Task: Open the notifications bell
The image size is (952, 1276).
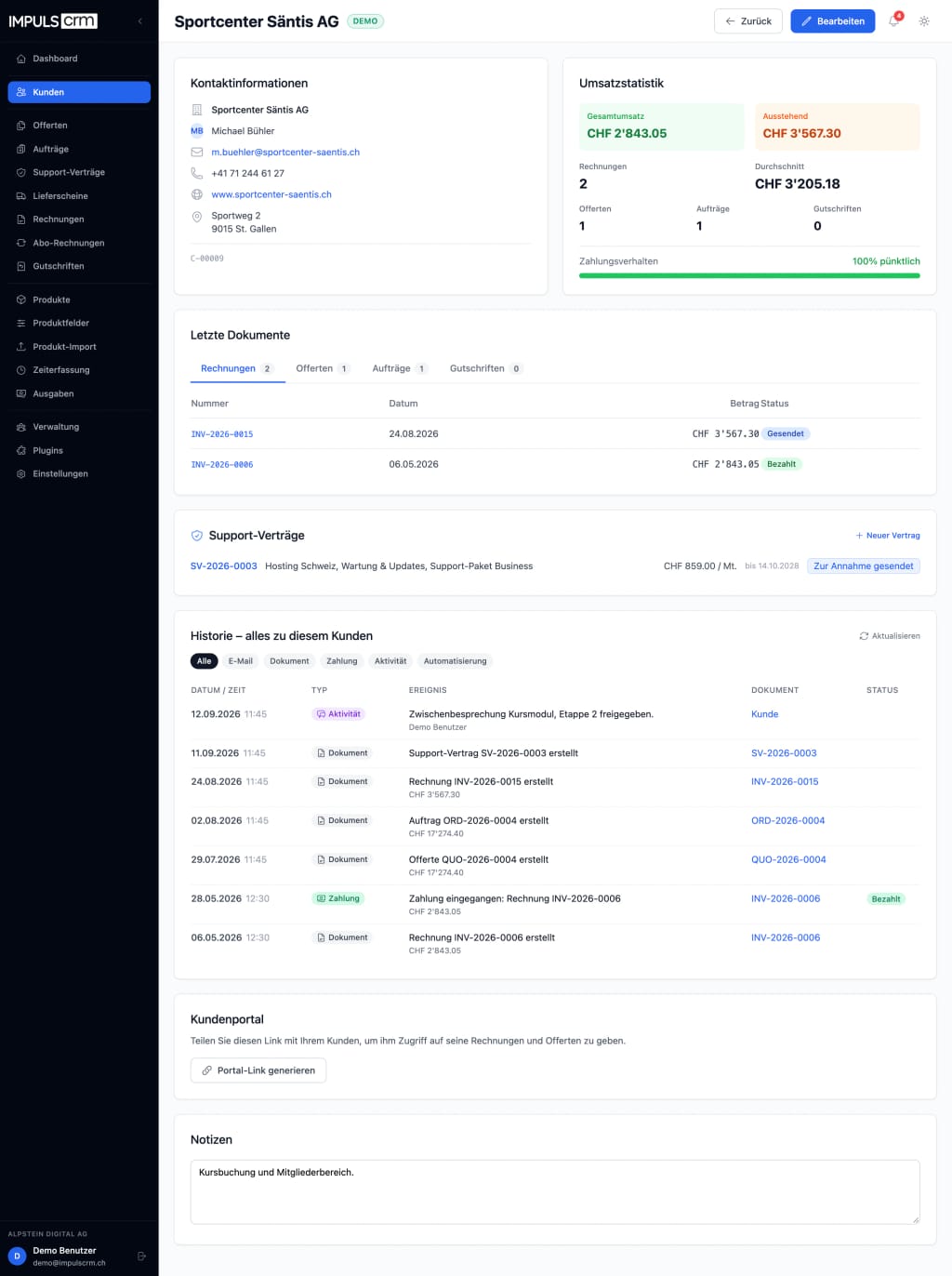Action: pyautogui.click(x=894, y=20)
